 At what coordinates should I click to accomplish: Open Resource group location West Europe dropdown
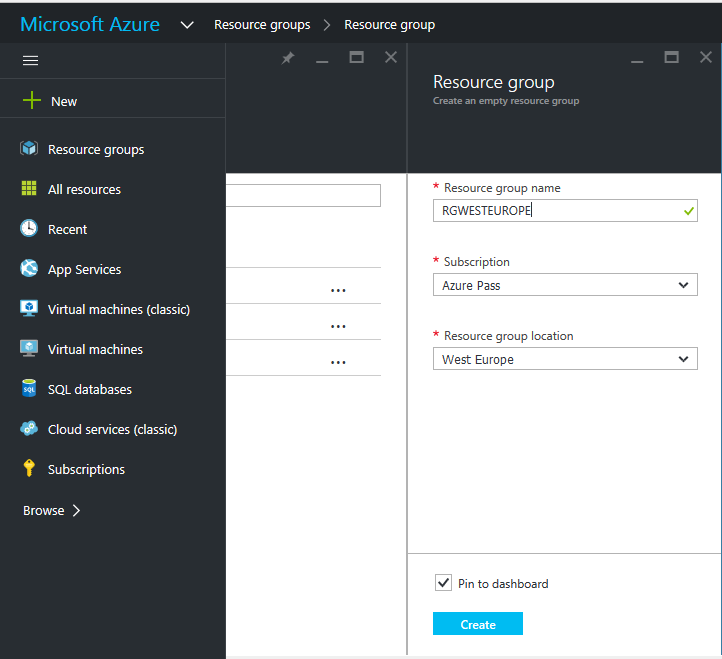[x=565, y=359]
